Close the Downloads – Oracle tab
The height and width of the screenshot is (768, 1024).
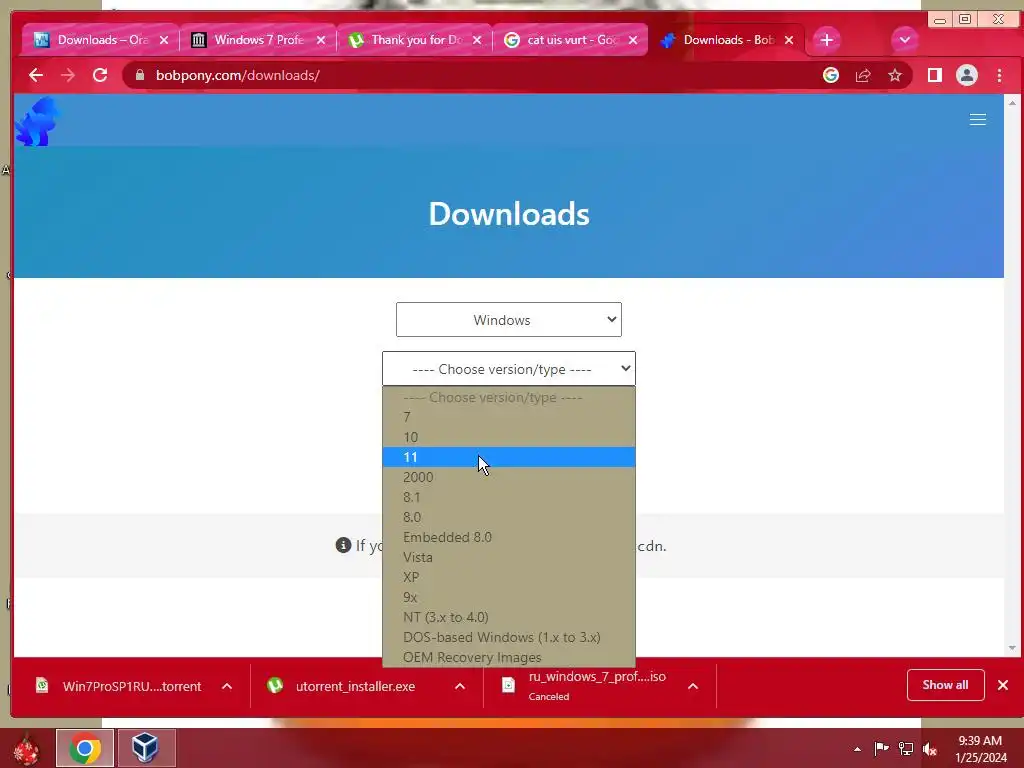164,40
